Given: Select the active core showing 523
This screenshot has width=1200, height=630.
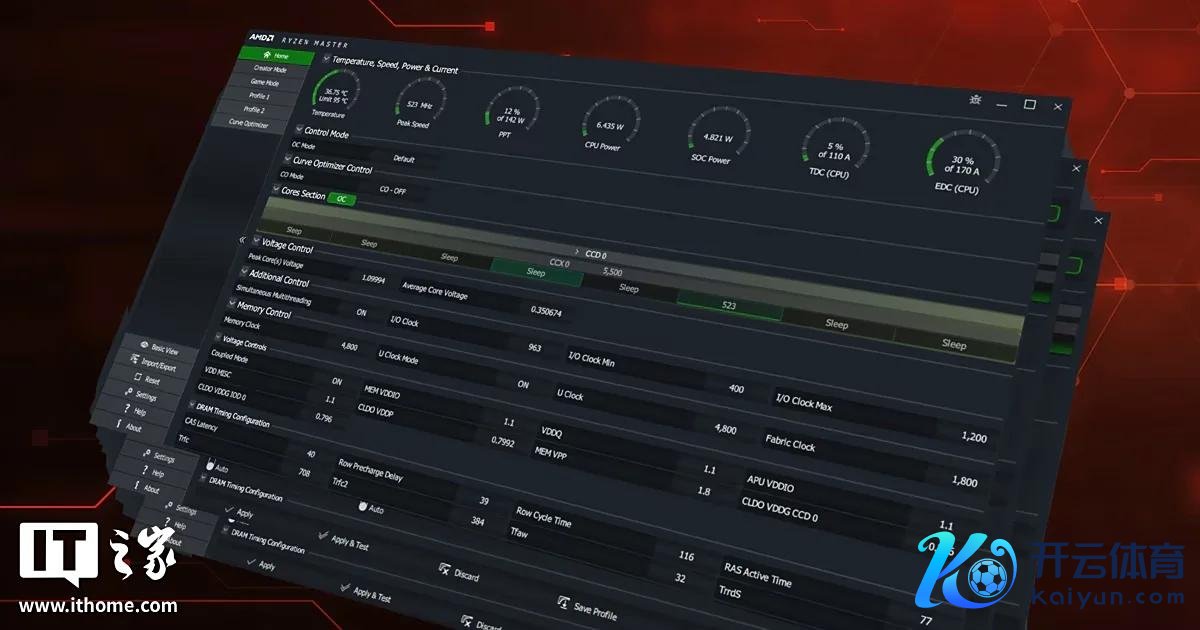Looking at the screenshot, I should 728,304.
